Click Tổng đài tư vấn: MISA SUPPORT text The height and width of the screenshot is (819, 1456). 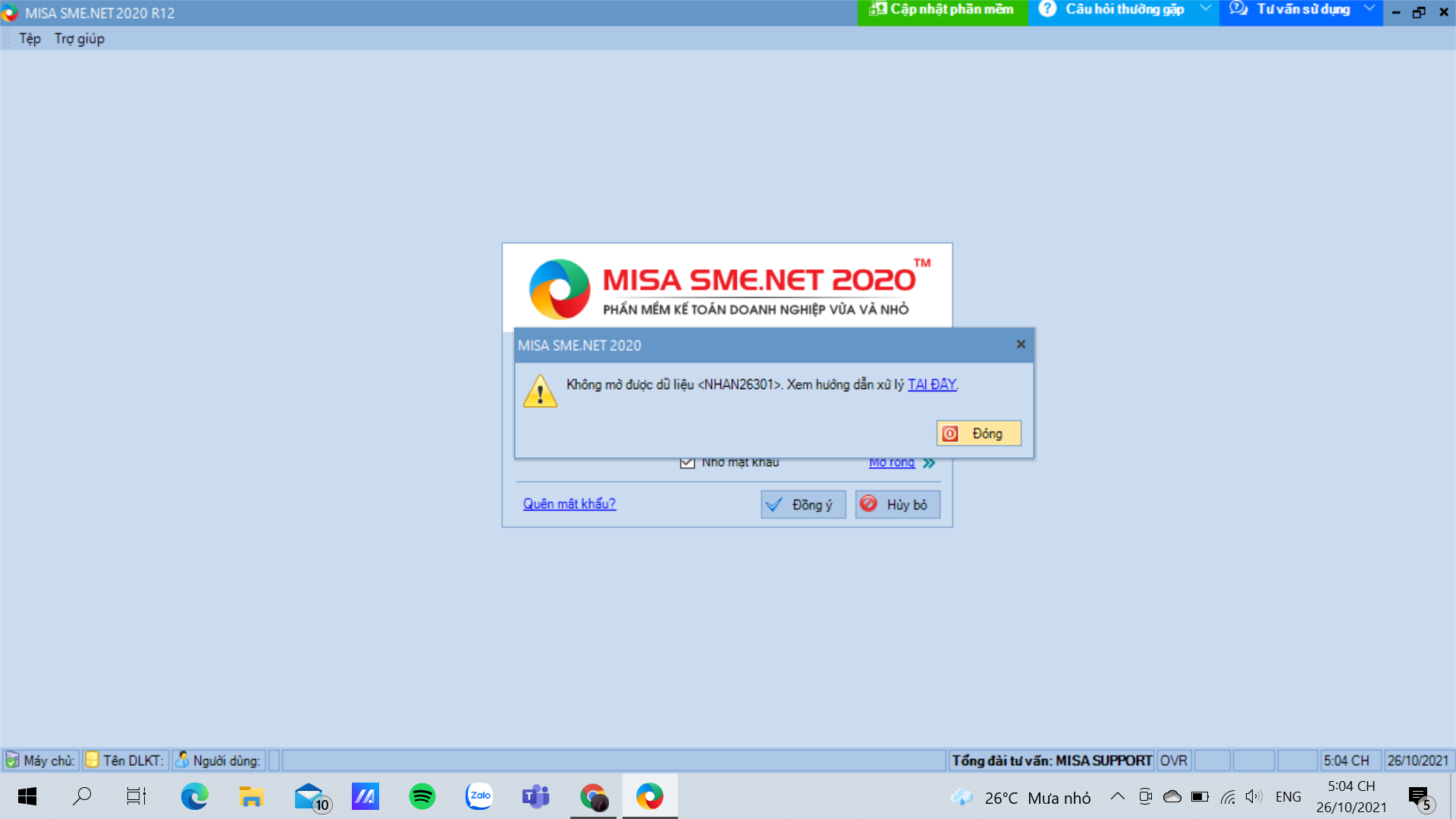click(x=1052, y=761)
